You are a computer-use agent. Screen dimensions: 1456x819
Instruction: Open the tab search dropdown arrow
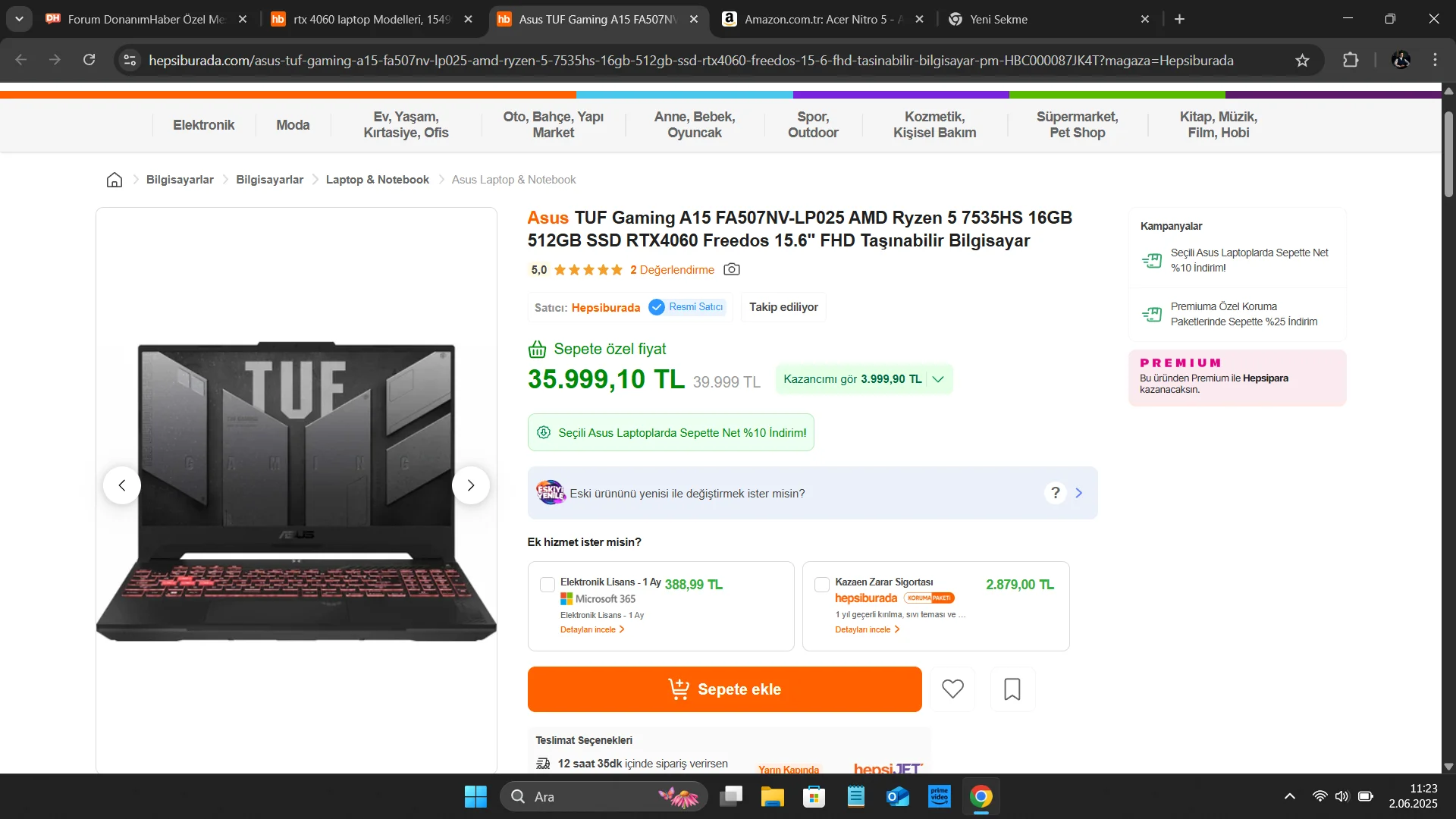click(19, 19)
